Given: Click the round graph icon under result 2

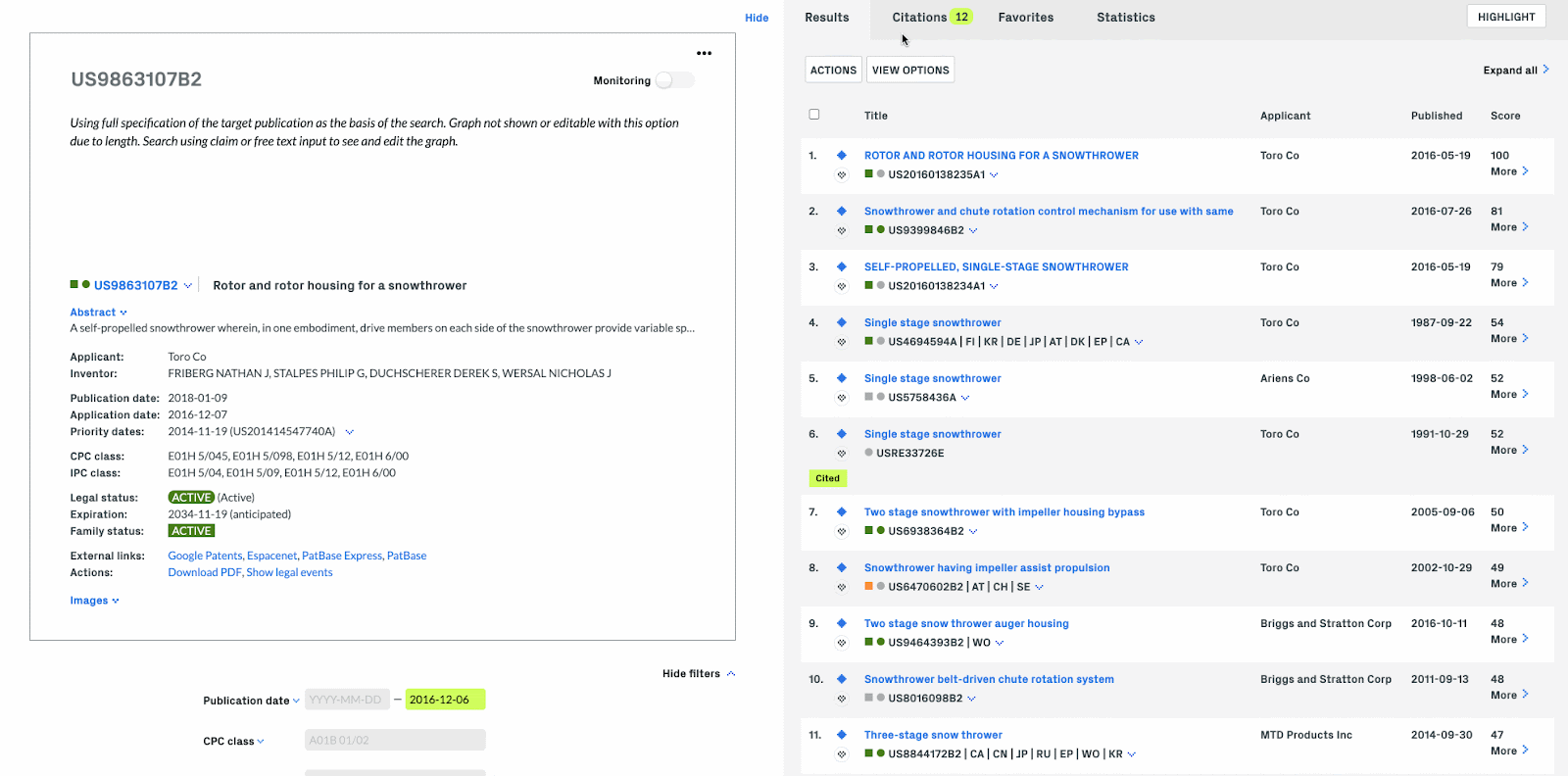Looking at the screenshot, I should 841,231.
